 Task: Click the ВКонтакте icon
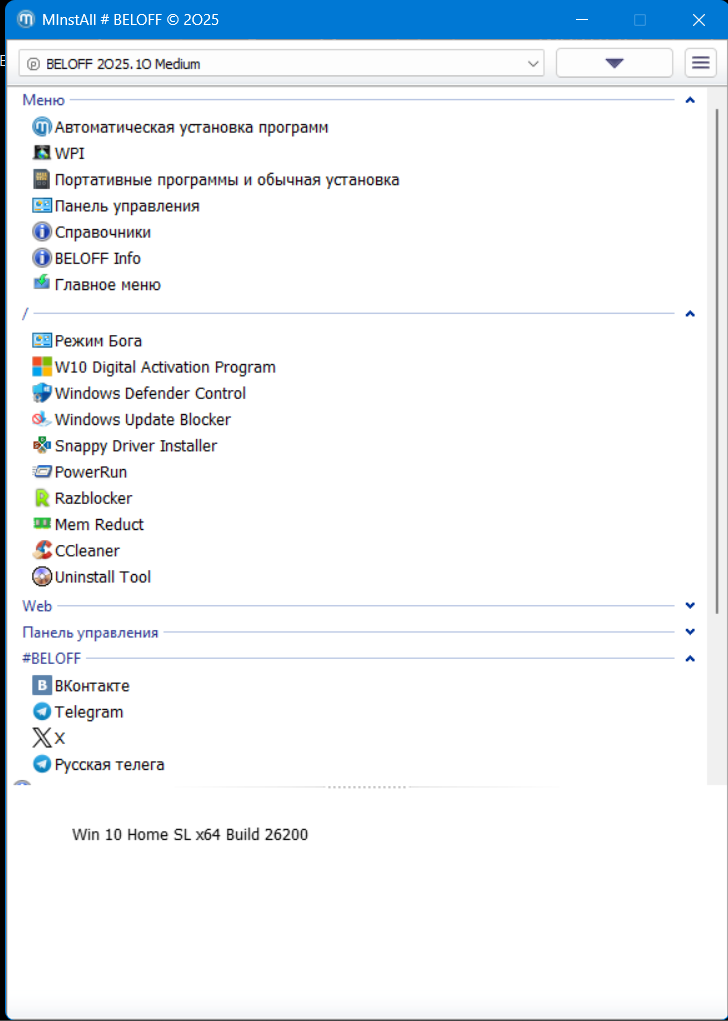click(42, 686)
